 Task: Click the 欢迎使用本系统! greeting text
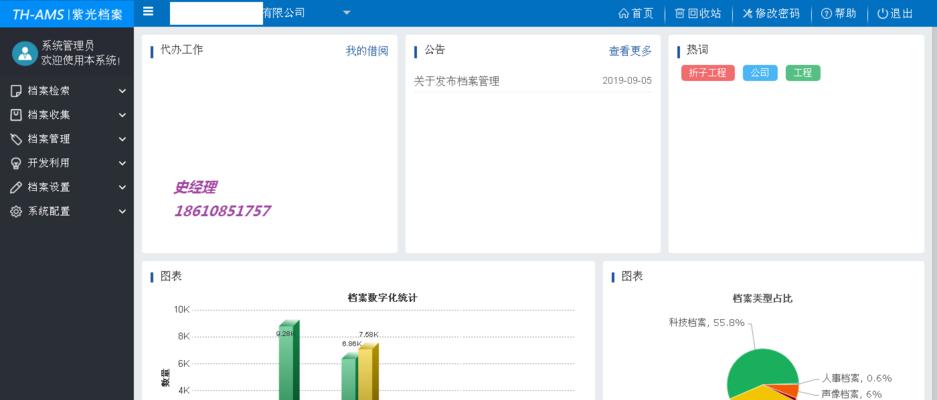(81, 60)
